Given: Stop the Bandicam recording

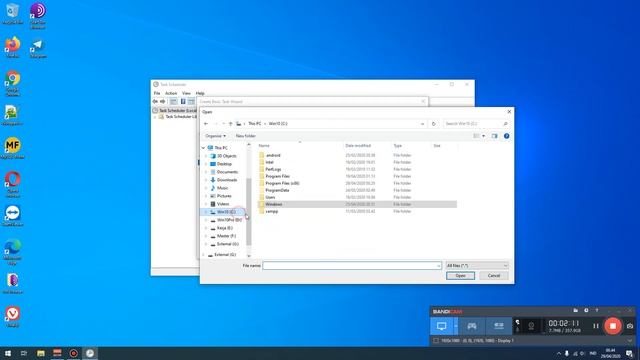Looking at the screenshot, I should [x=613, y=326].
